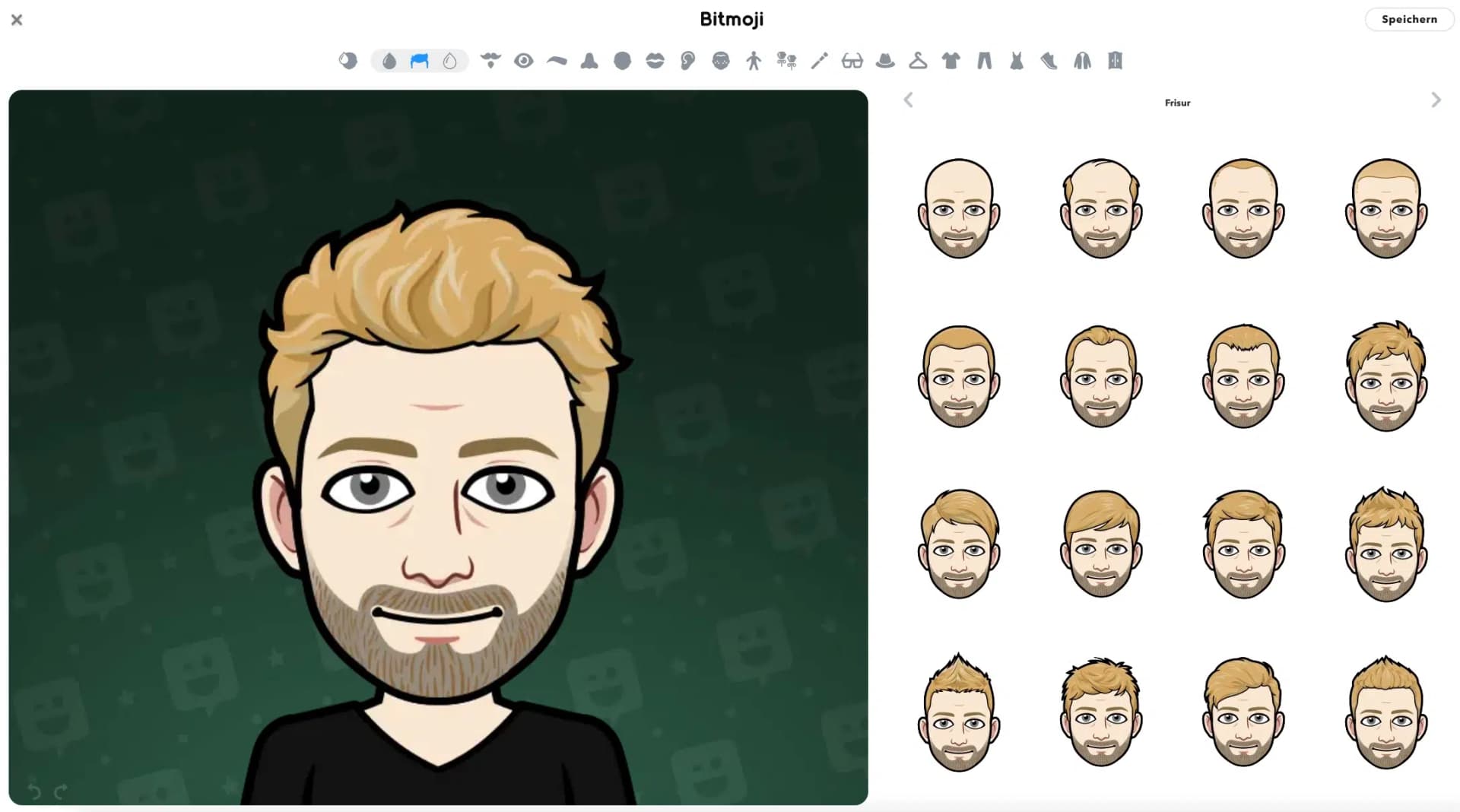
Task: Go back using the left chevron
Action: [908, 100]
